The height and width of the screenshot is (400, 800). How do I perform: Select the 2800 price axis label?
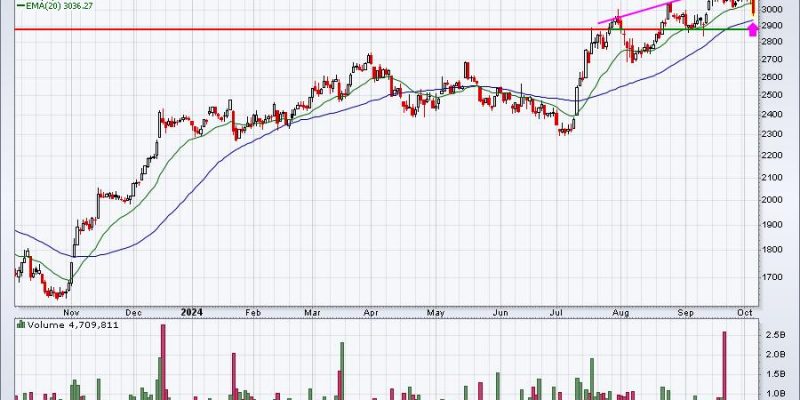coord(773,42)
